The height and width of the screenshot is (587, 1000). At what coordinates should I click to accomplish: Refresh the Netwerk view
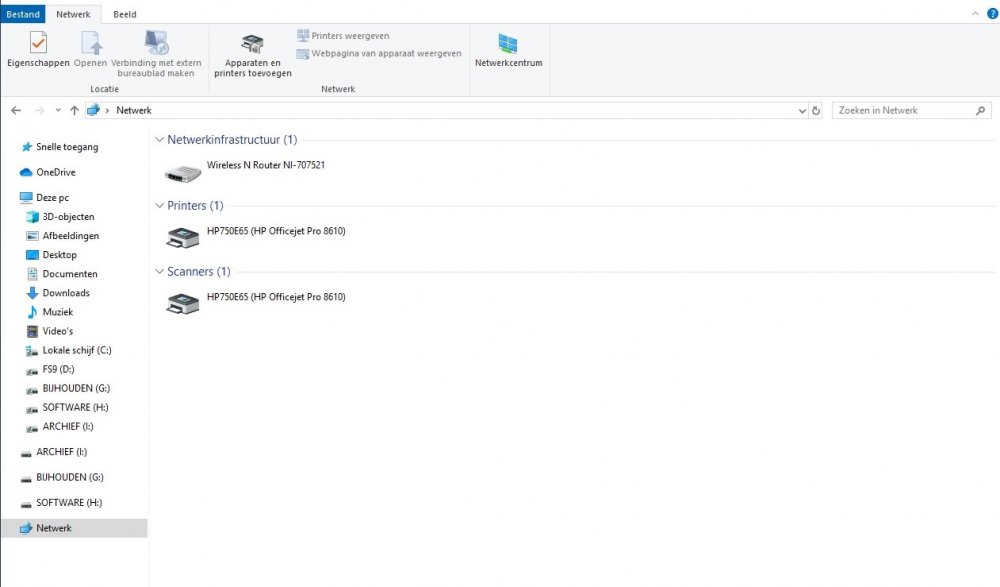(x=816, y=110)
